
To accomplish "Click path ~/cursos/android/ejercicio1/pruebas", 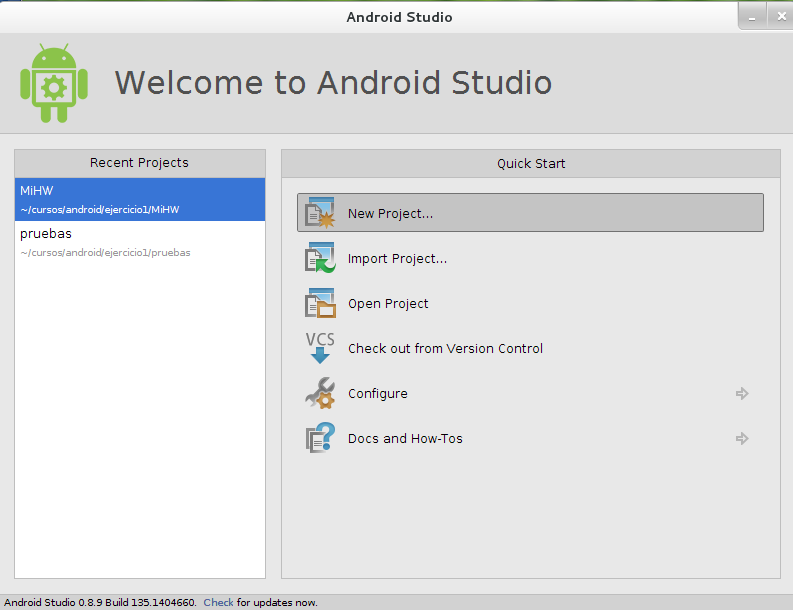I will coord(105,252).
